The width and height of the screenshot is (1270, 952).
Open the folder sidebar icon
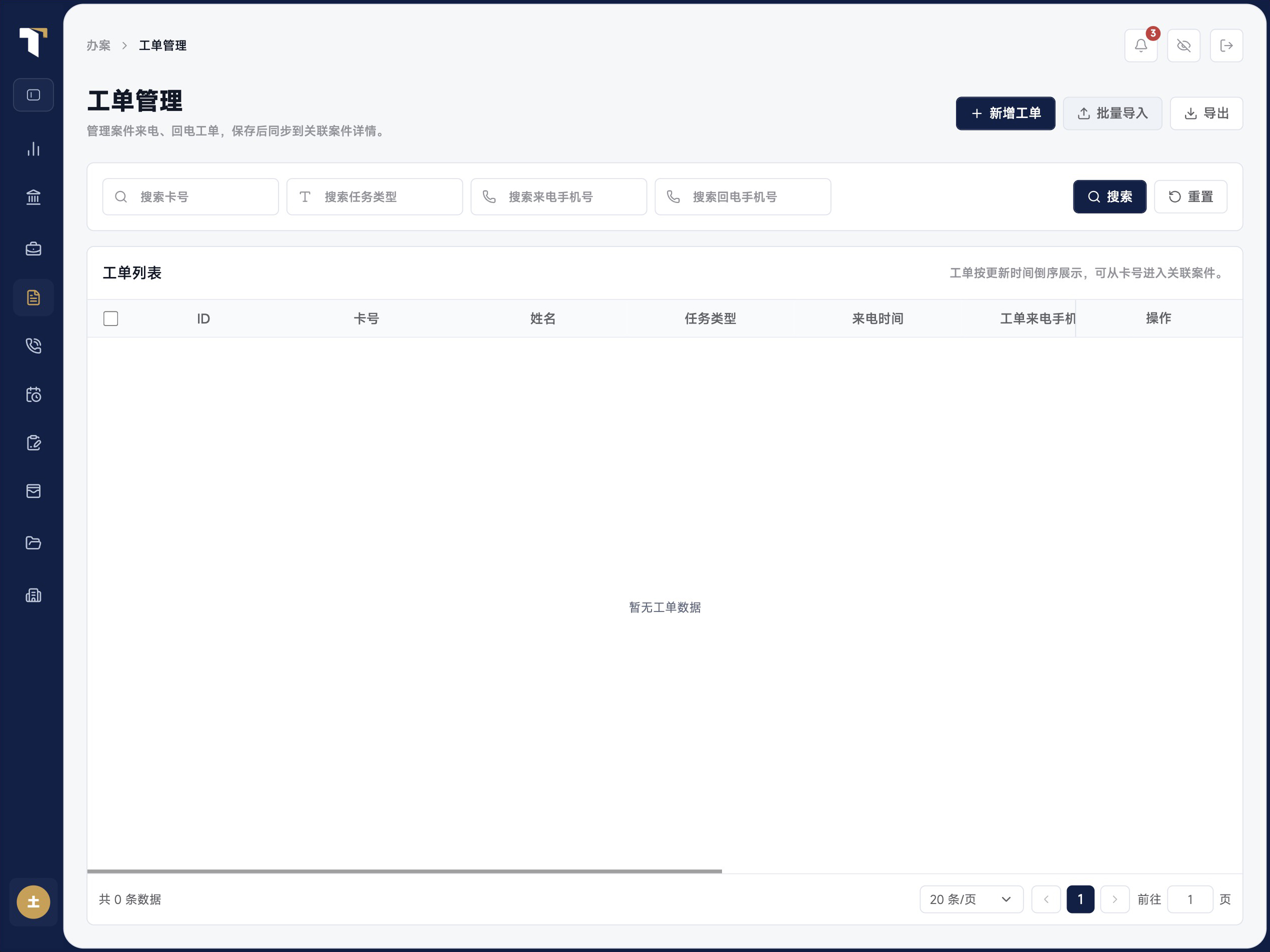[33, 542]
